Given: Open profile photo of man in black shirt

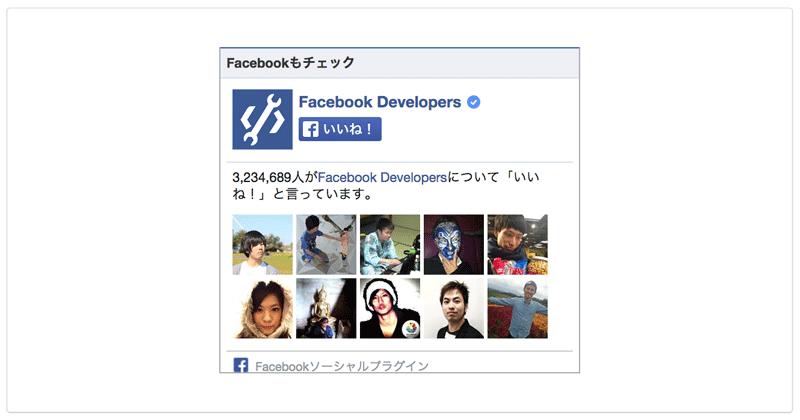Looking at the screenshot, I should point(454,308).
